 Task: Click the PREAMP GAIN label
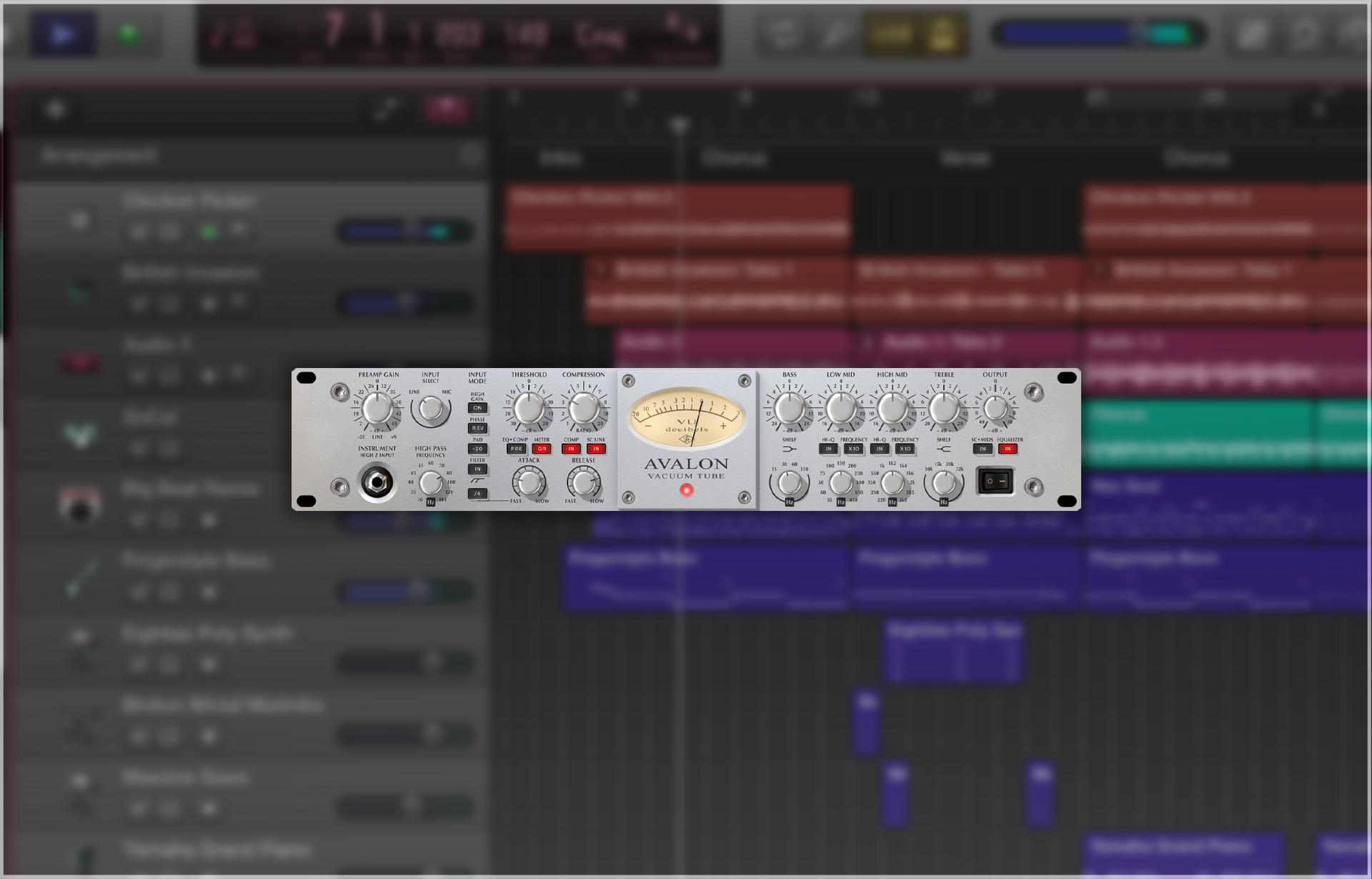379,374
